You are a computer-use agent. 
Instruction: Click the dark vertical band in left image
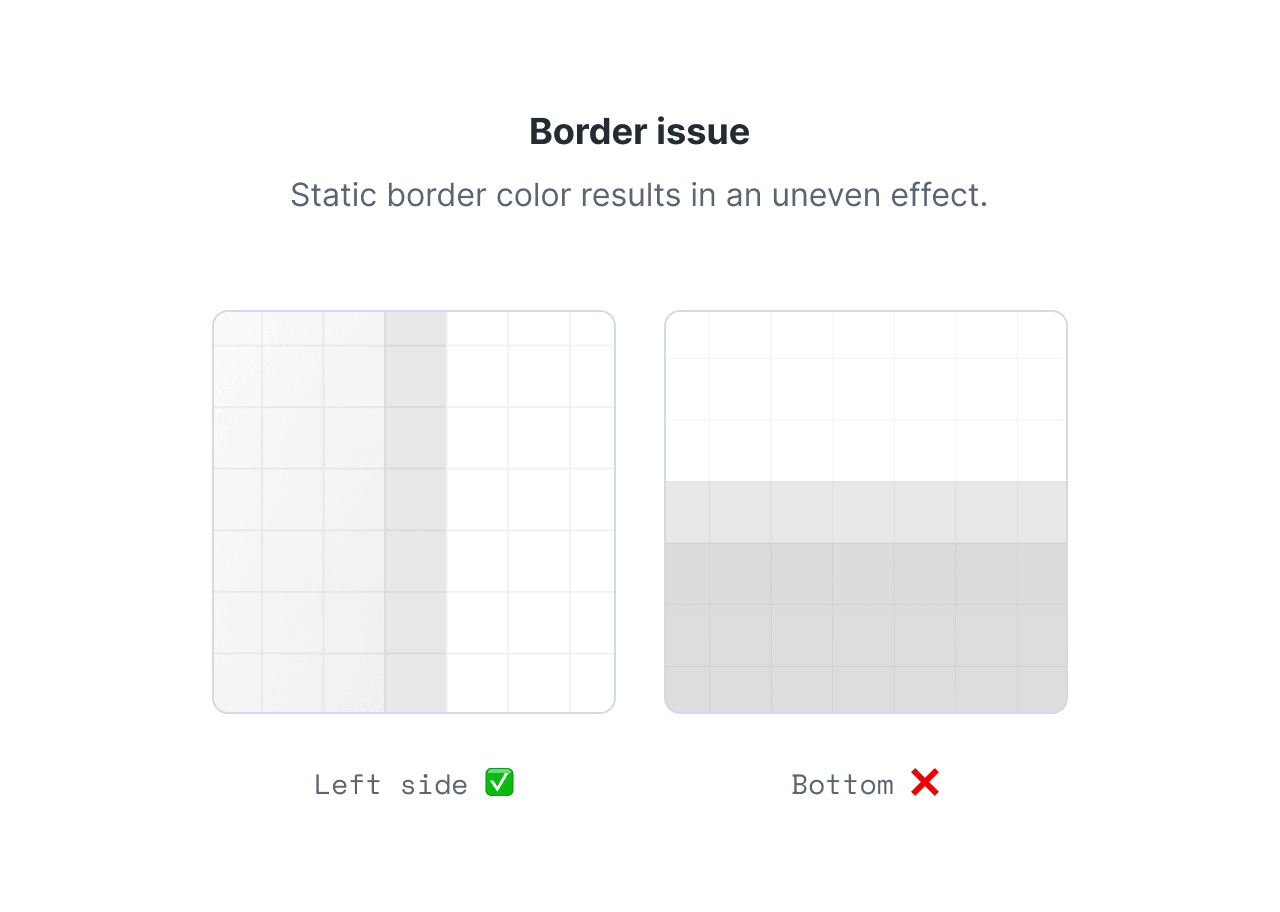point(416,512)
